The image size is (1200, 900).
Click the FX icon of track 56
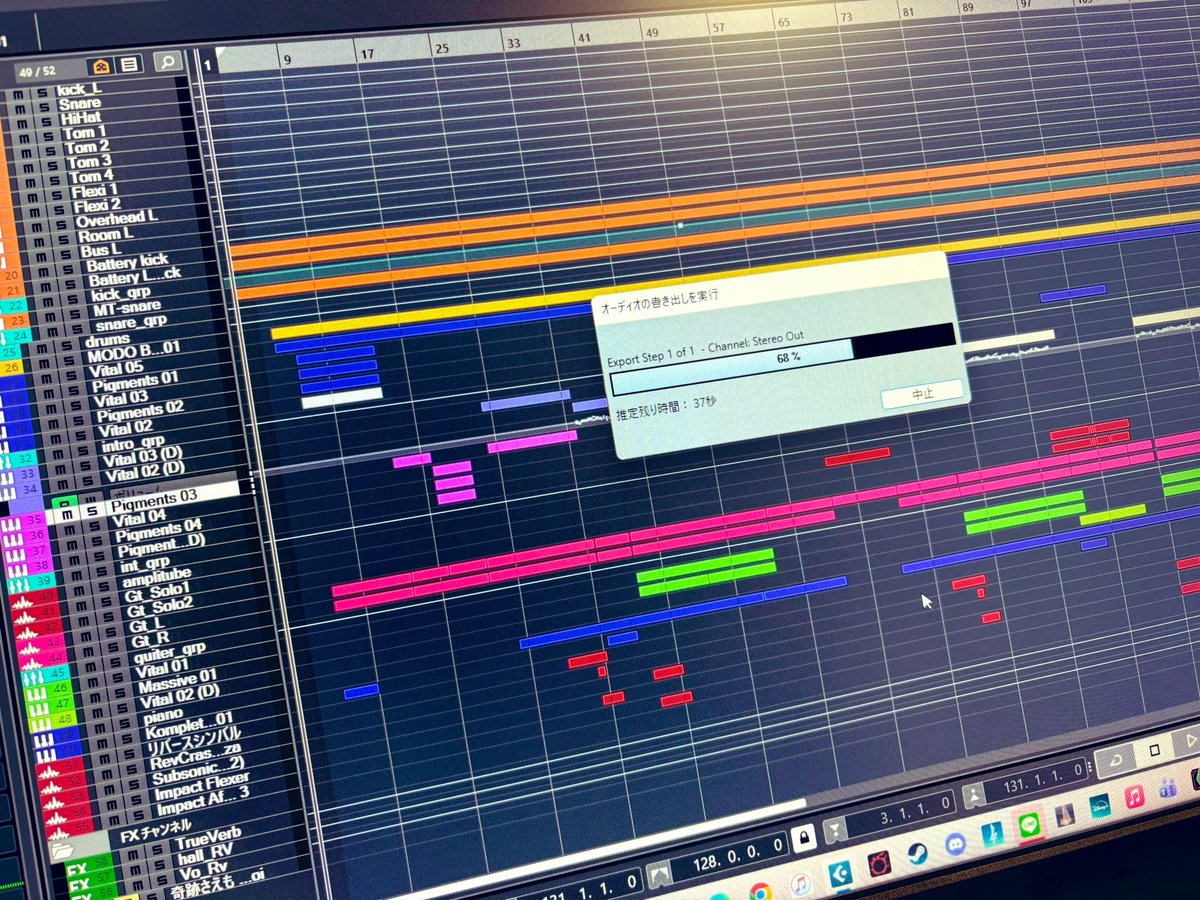pos(78,870)
